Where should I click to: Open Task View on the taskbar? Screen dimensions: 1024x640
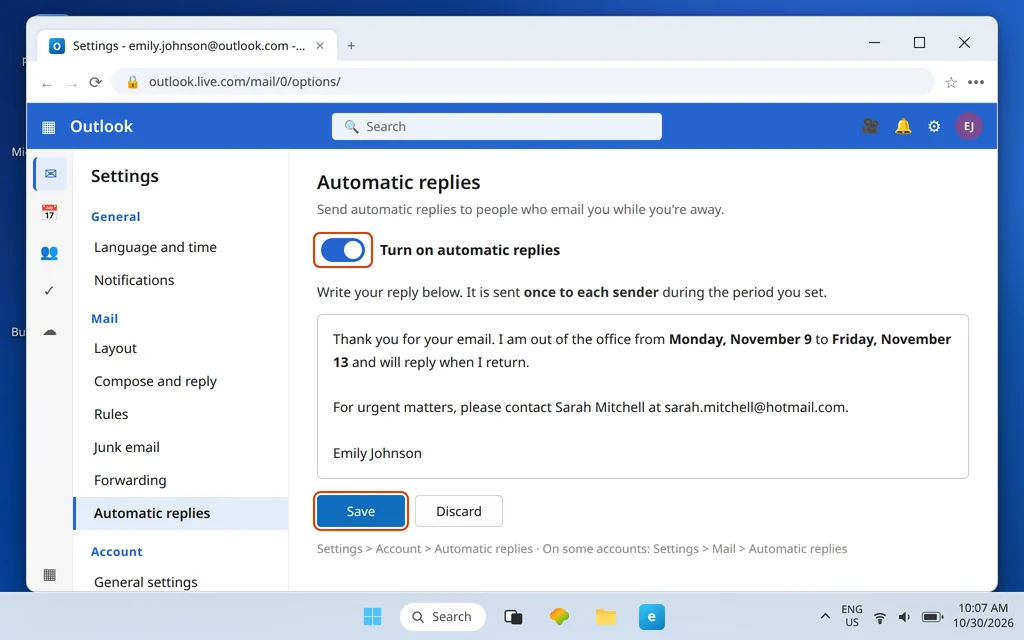pyautogui.click(x=513, y=616)
